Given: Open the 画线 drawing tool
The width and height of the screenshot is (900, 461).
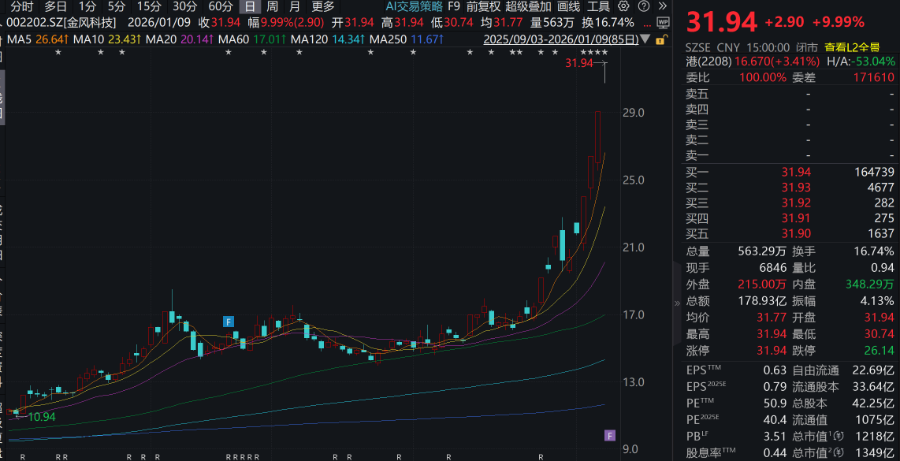Looking at the screenshot, I should tap(568, 6).
